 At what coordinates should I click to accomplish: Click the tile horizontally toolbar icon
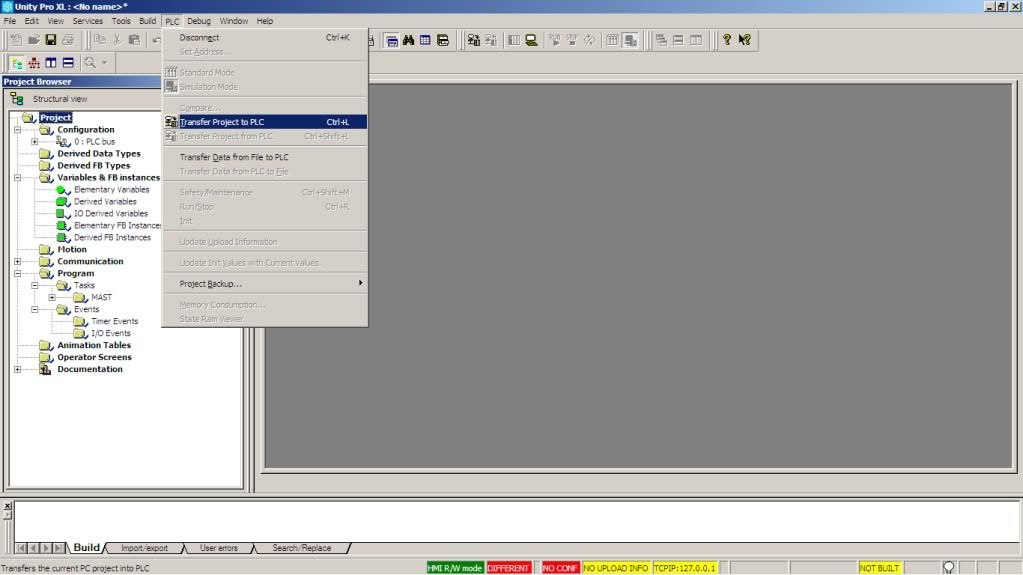point(679,40)
